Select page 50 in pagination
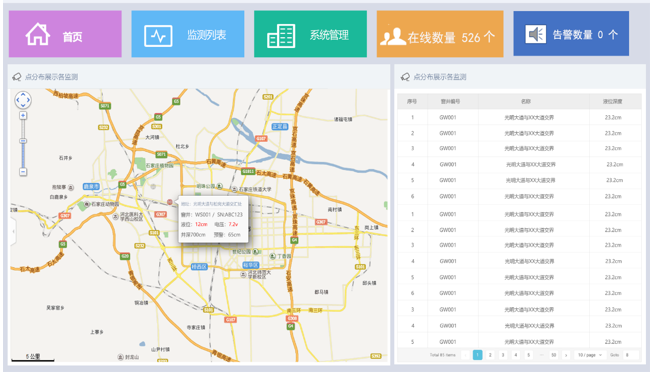The width and height of the screenshot is (651, 375). pos(553,355)
